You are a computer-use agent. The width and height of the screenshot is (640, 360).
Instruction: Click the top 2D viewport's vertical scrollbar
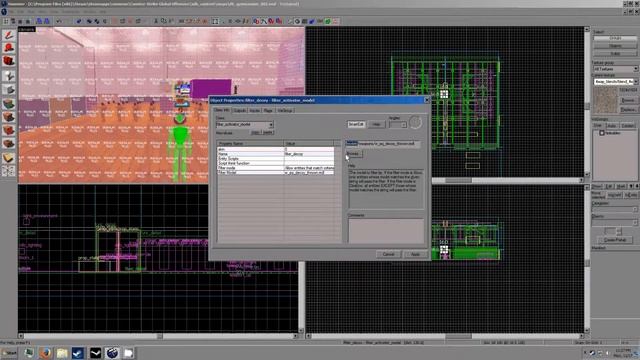pos(587,102)
